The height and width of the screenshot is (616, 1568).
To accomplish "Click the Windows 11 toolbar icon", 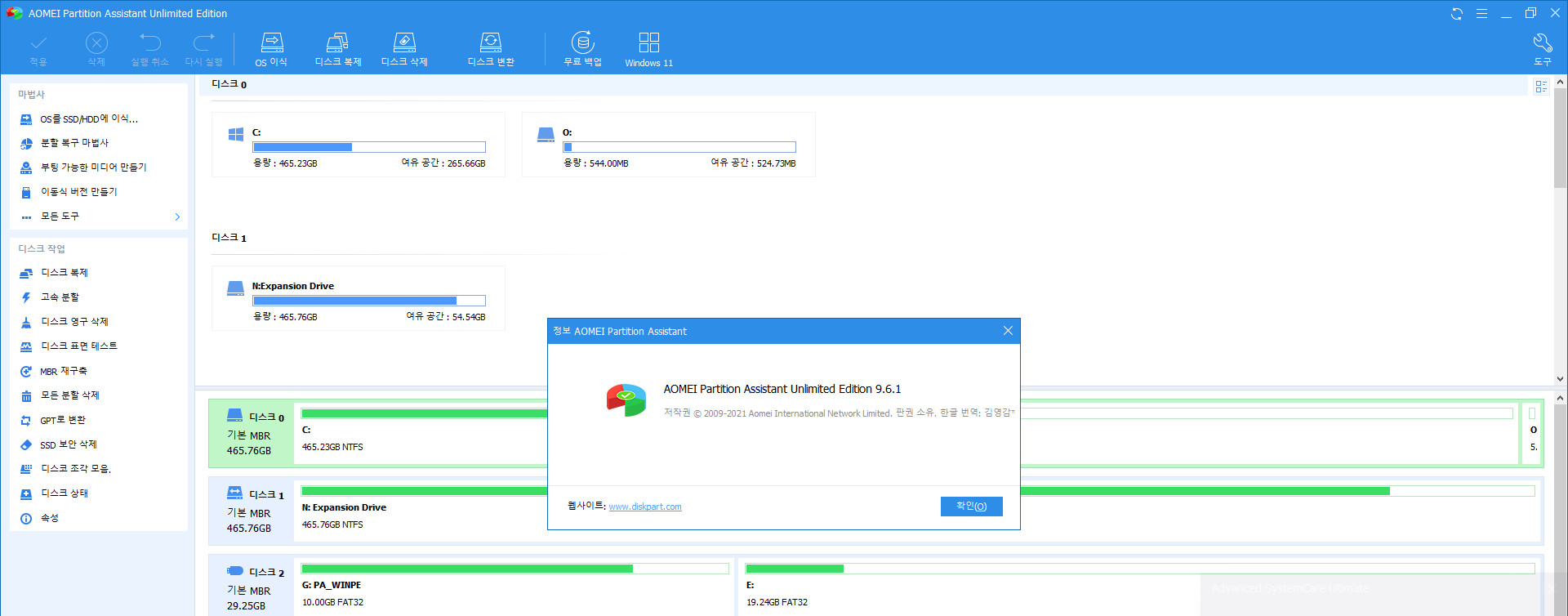I will [649, 49].
